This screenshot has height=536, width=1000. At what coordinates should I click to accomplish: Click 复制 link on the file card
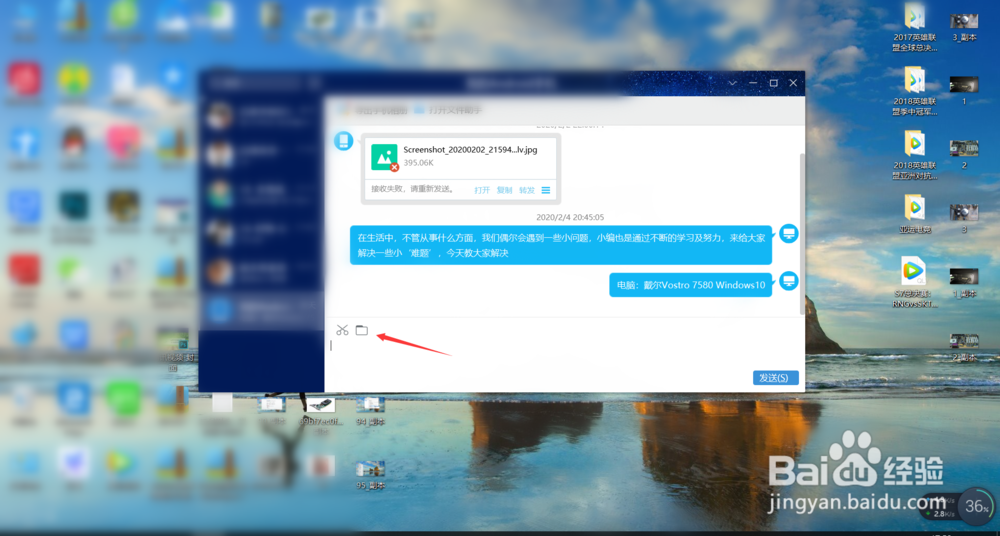coord(504,190)
